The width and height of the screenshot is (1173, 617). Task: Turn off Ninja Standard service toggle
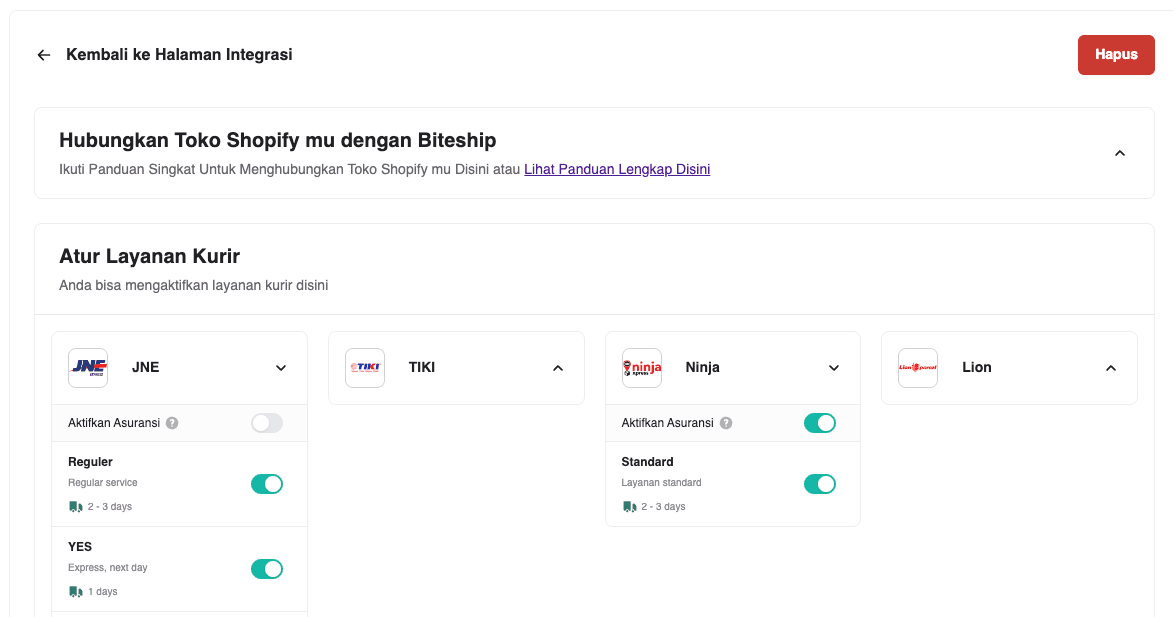point(820,484)
